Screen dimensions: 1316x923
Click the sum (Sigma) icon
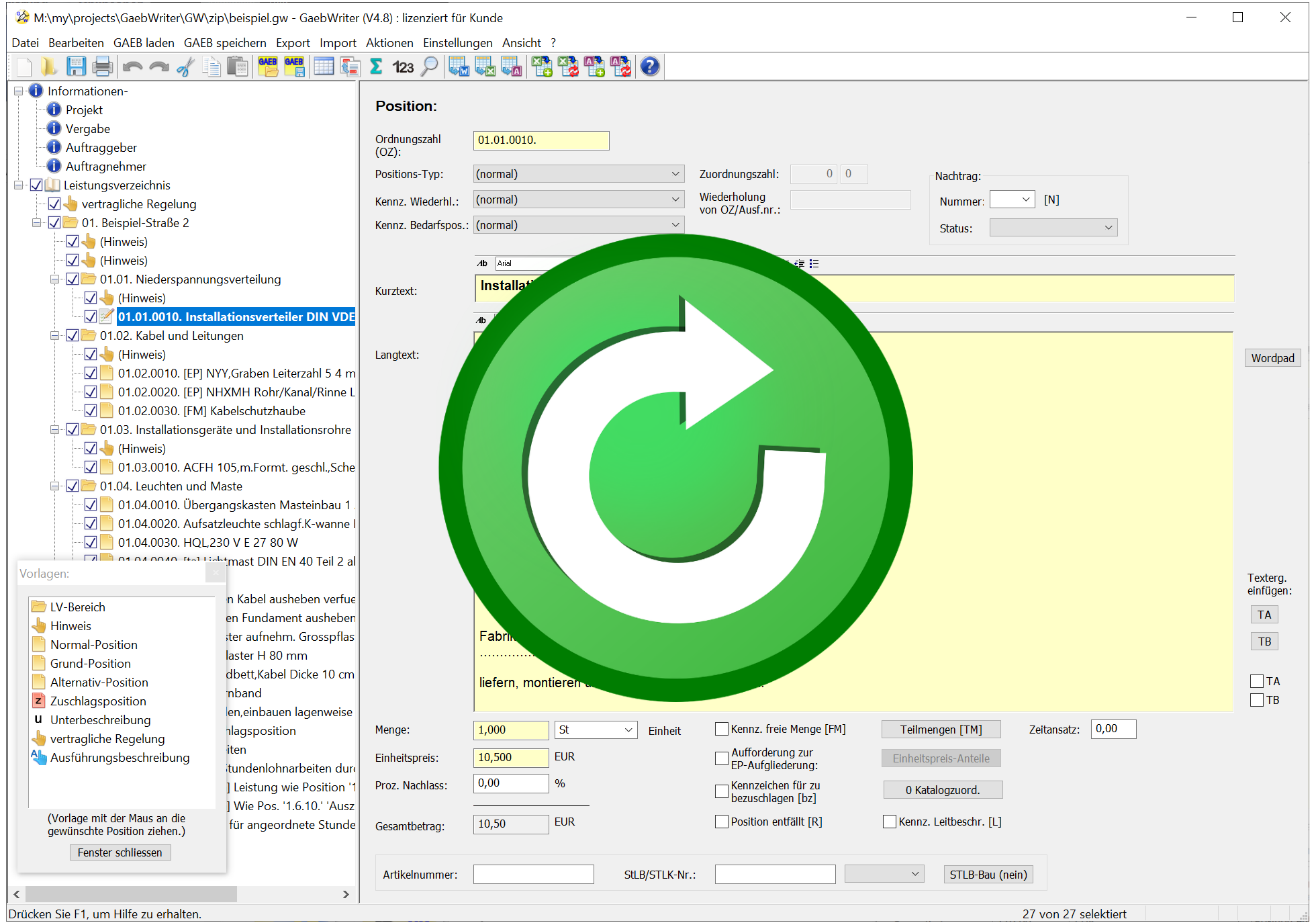pos(376,67)
